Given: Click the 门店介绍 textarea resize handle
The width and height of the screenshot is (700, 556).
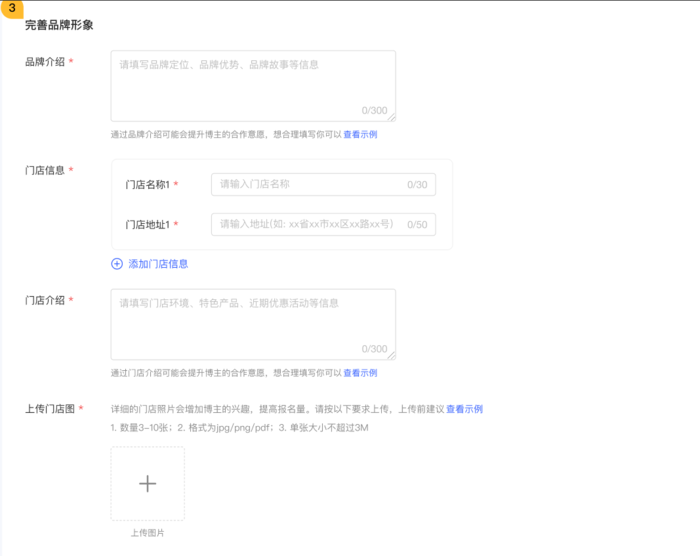Looking at the screenshot, I should tap(392, 355).
